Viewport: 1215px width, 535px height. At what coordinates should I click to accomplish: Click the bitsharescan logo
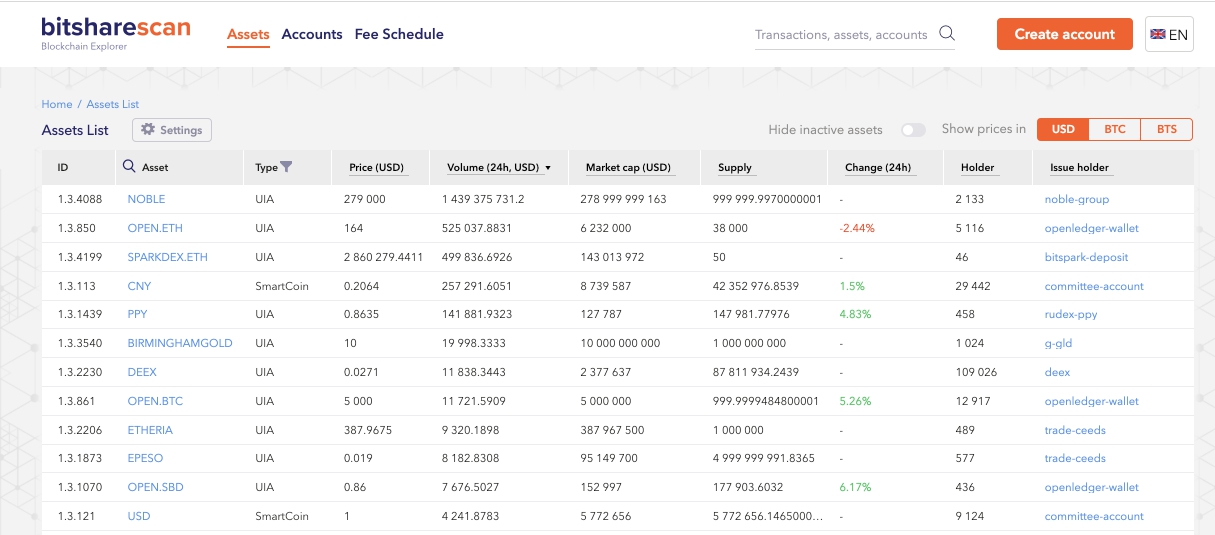pyautogui.click(x=116, y=33)
